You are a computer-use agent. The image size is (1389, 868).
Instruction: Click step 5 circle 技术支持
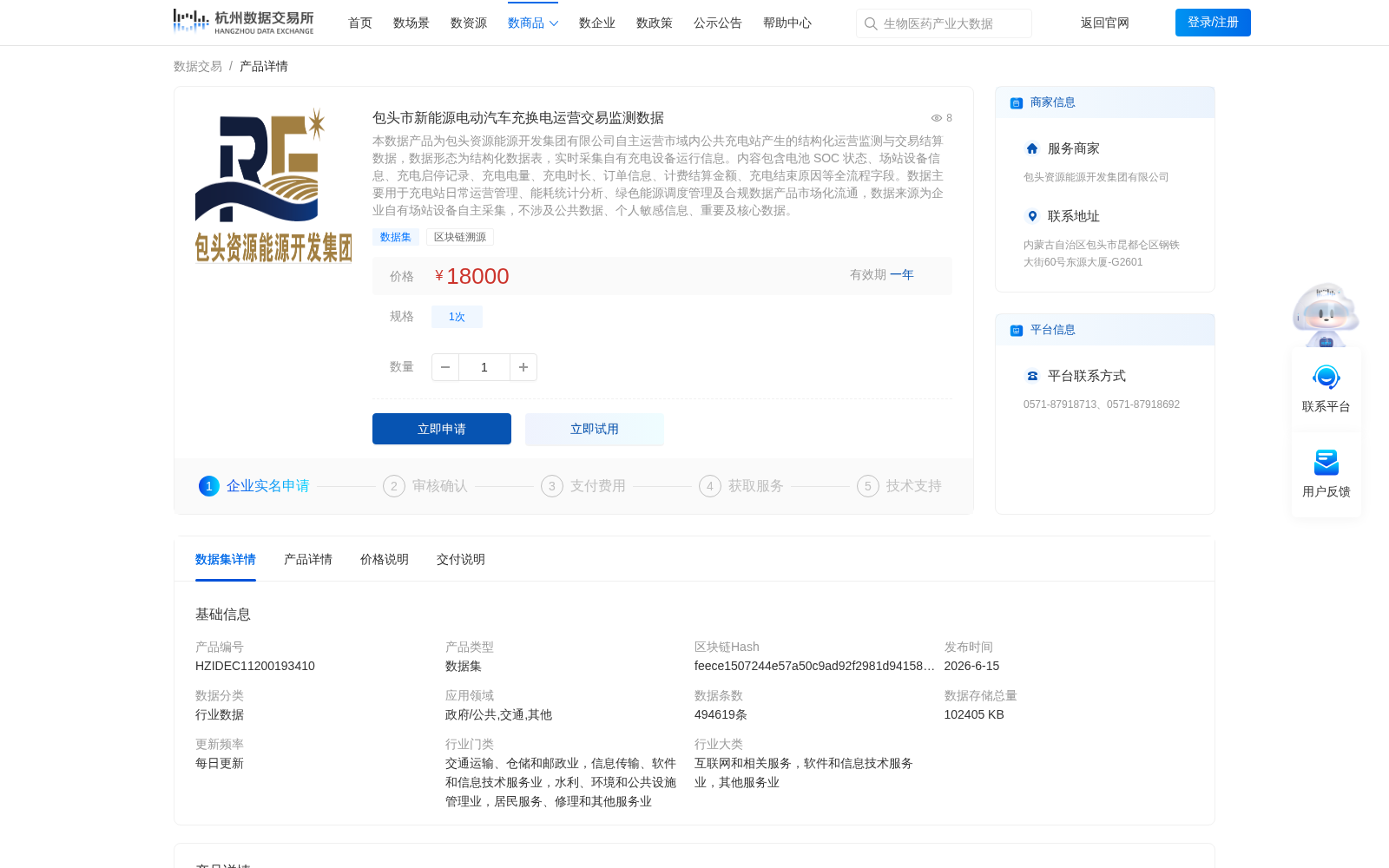868,486
